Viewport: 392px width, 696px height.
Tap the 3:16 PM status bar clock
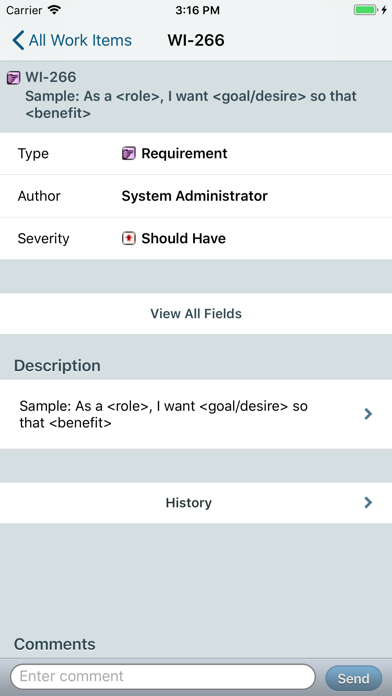point(197,10)
